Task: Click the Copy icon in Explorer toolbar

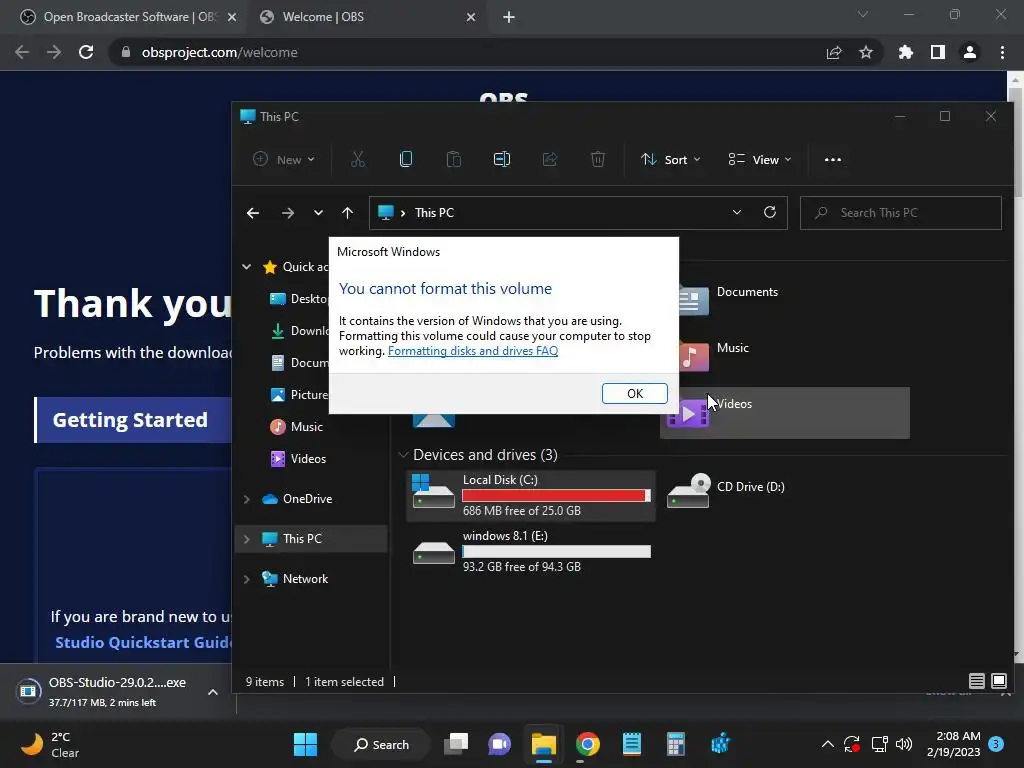Action: click(x=406, y=159)
